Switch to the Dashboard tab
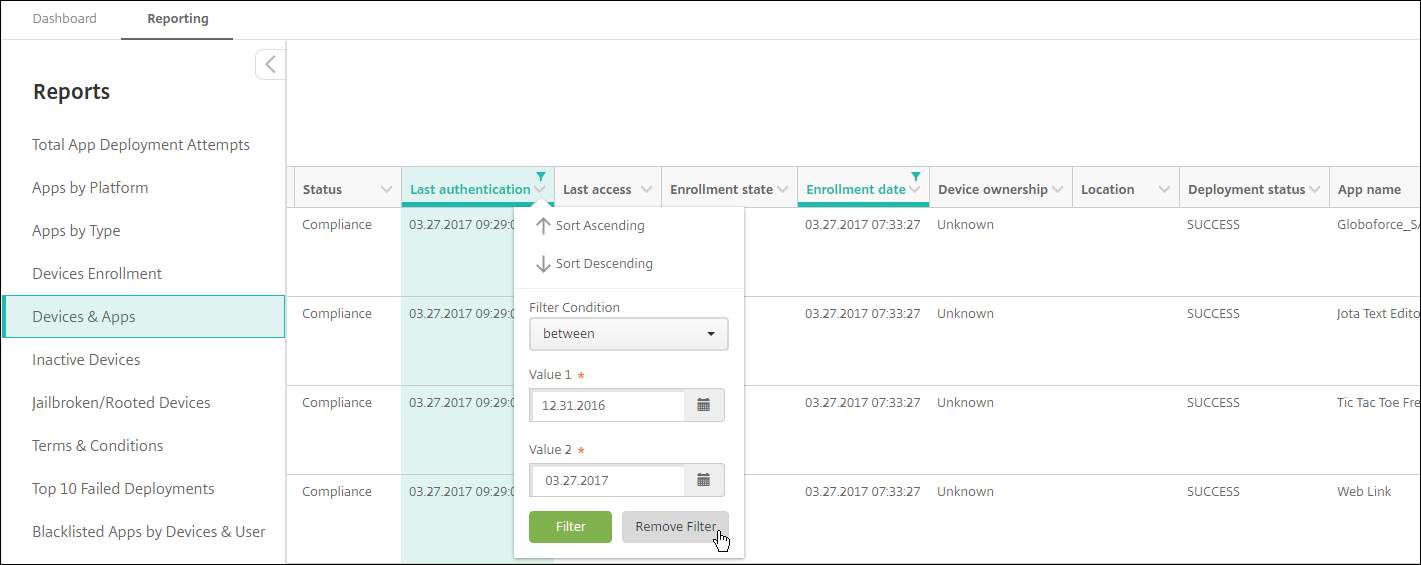 (x=65, y=19)
